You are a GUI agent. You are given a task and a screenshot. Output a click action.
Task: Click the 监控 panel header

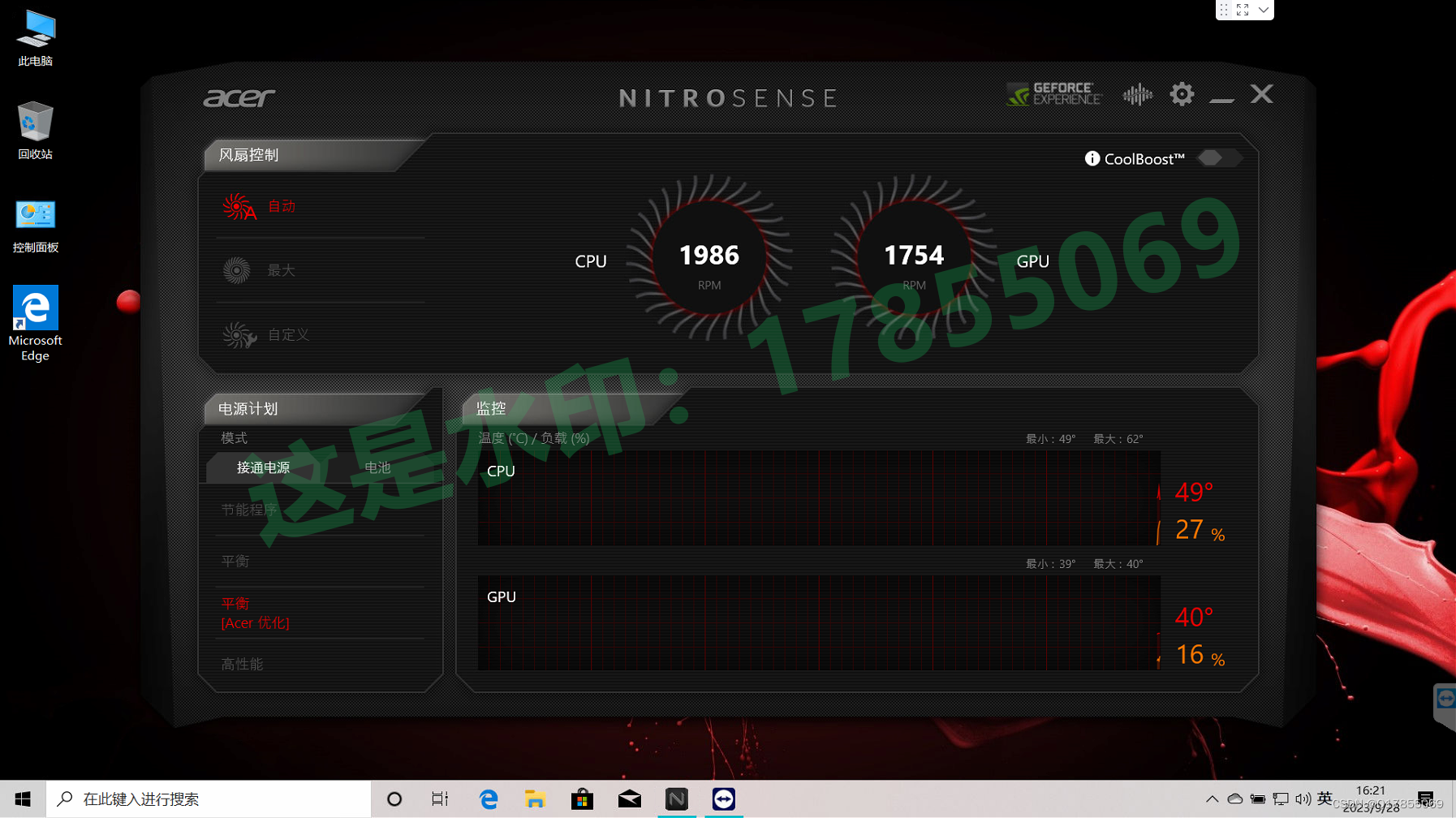491,409
